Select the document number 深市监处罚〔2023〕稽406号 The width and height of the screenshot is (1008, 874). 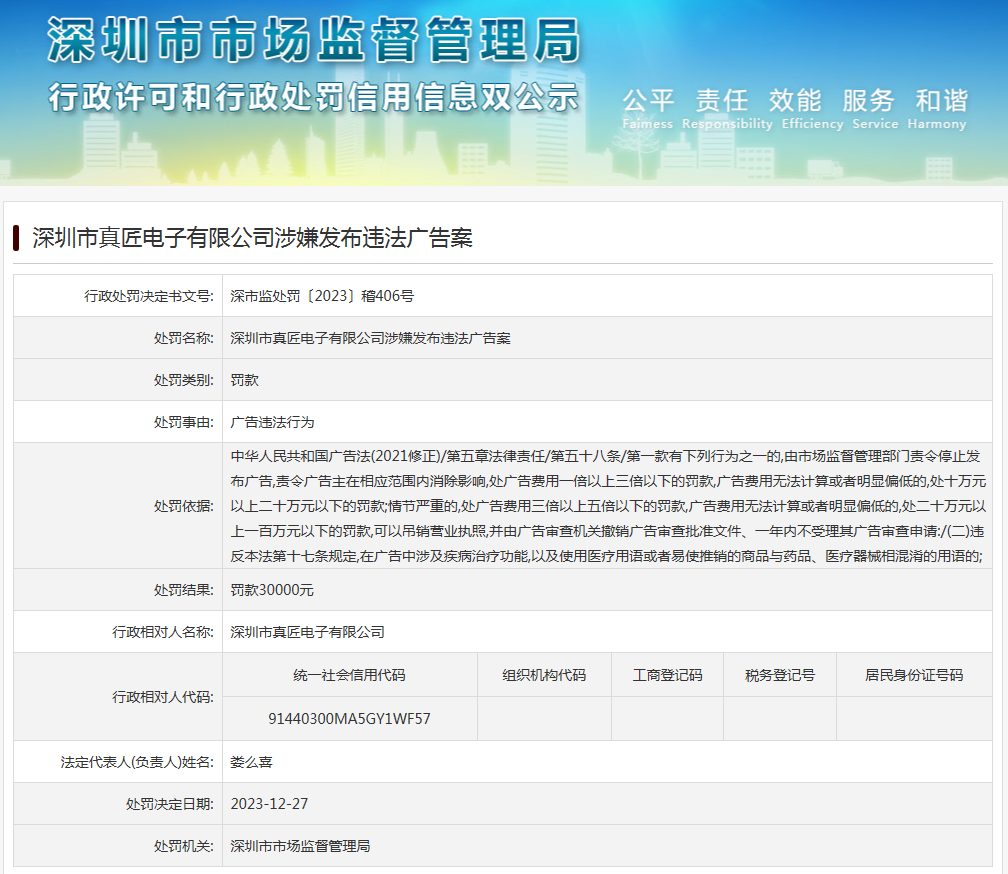coord(322,296)
